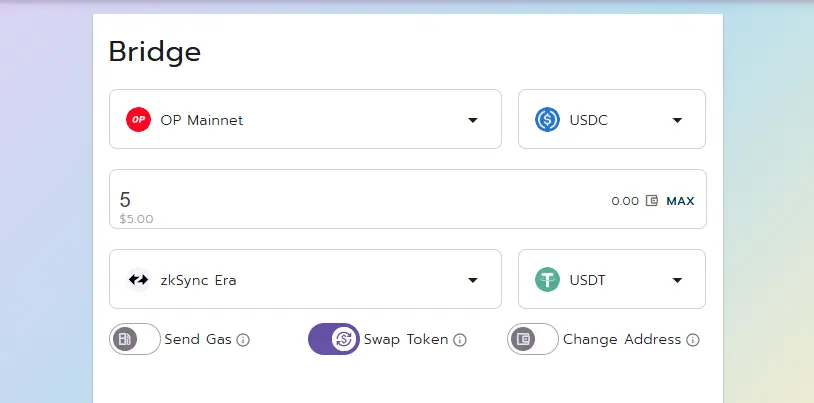Expand the zkSync Era destination chain dropdown
This screenshot has height=403, width=814.
305,279
